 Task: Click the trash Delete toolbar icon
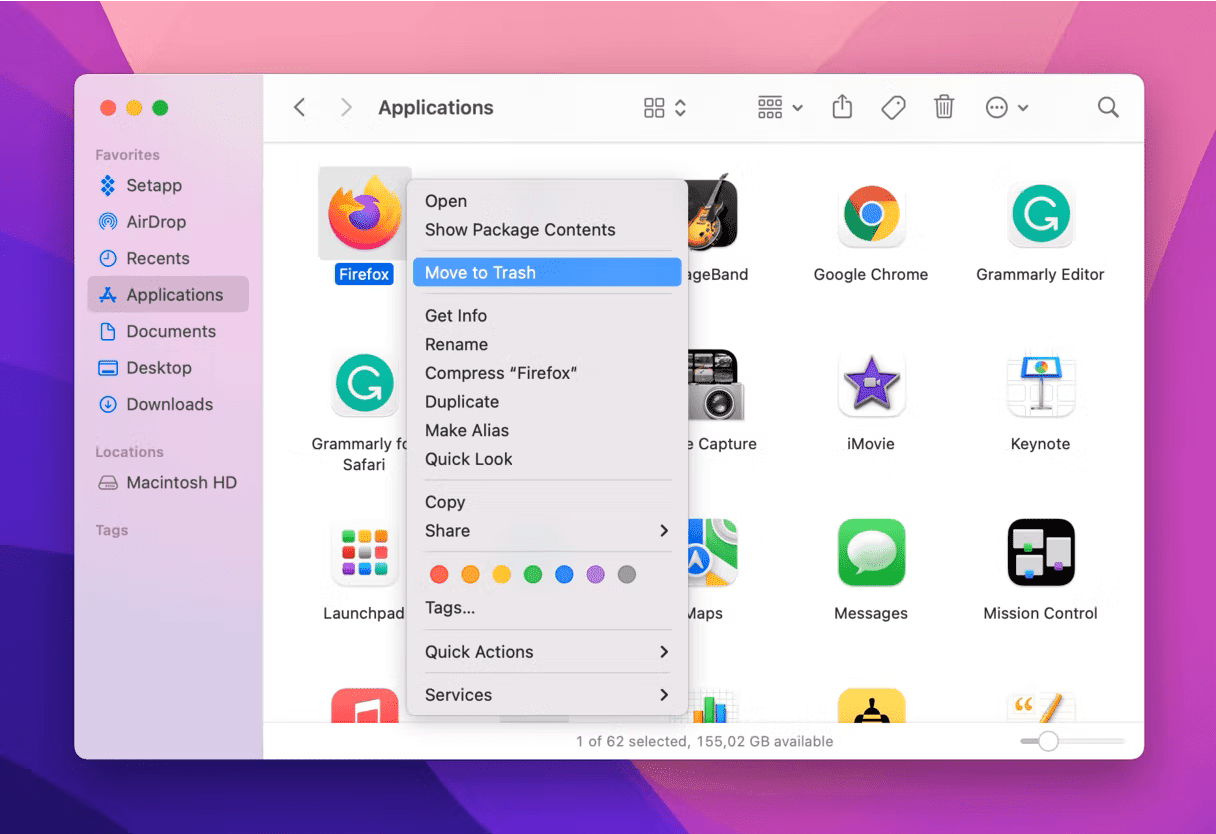(x=944, y=107)
